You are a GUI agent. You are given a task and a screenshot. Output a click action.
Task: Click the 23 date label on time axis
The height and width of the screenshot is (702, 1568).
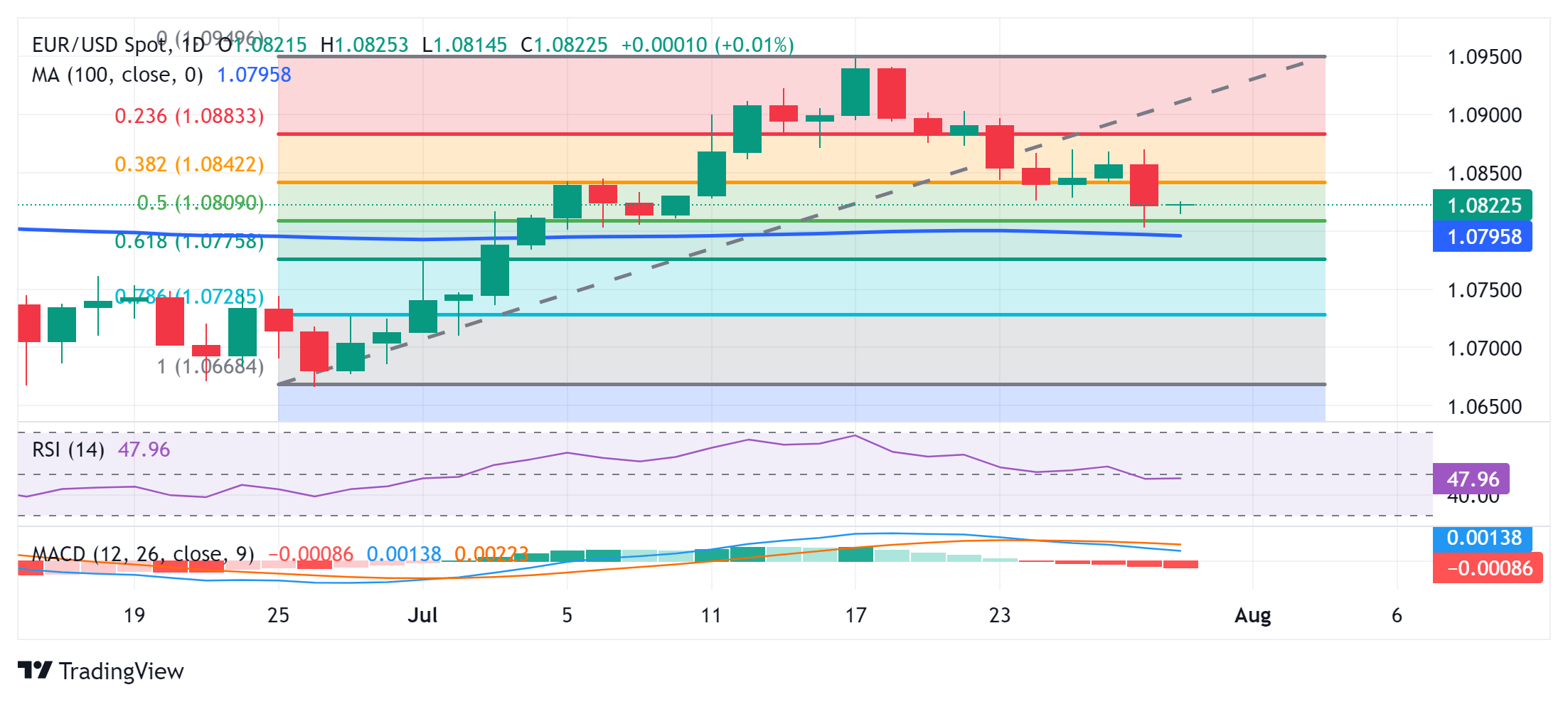point(1000,615)
